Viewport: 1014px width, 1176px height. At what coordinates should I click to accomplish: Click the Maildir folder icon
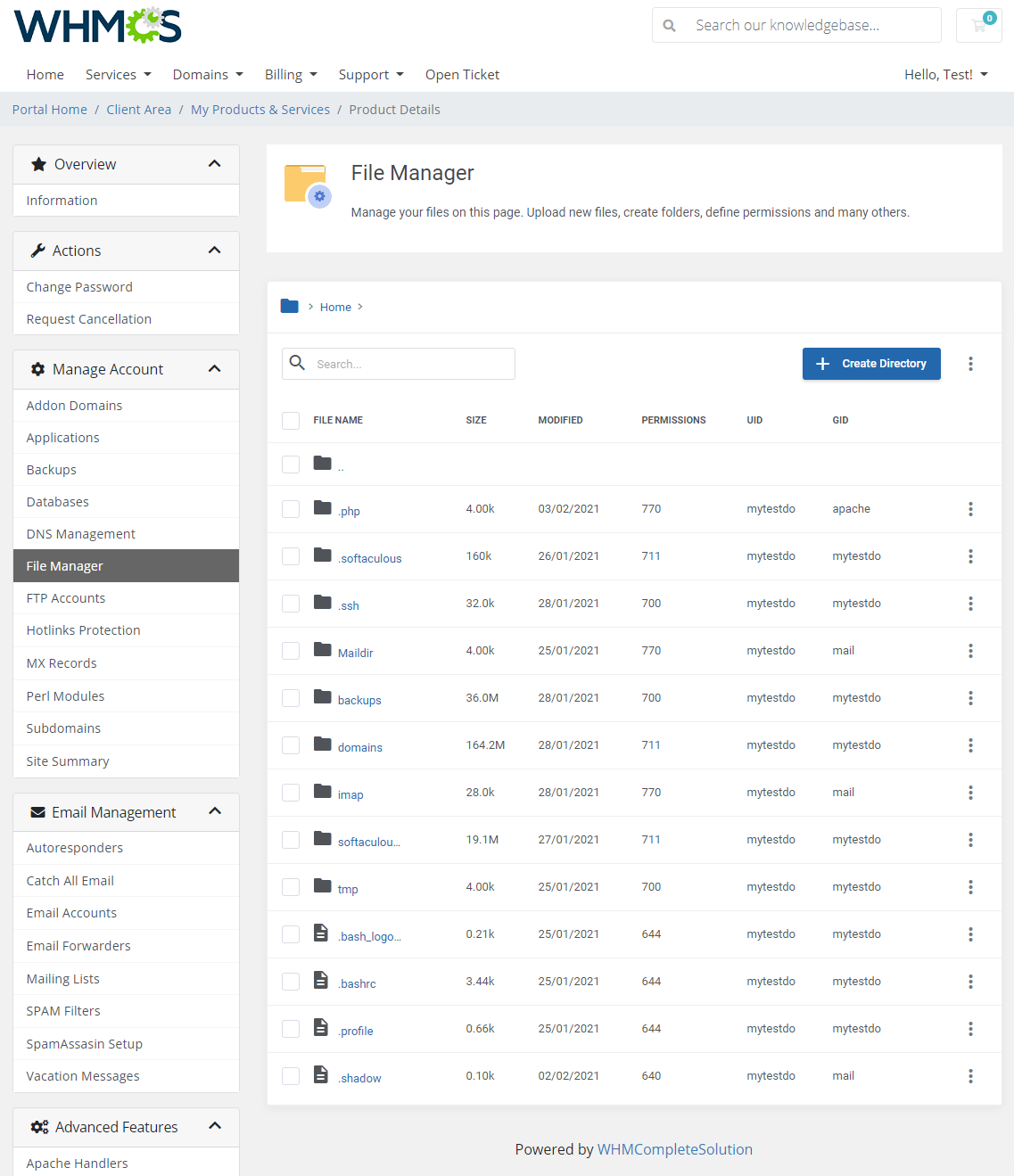click(321, 651)
